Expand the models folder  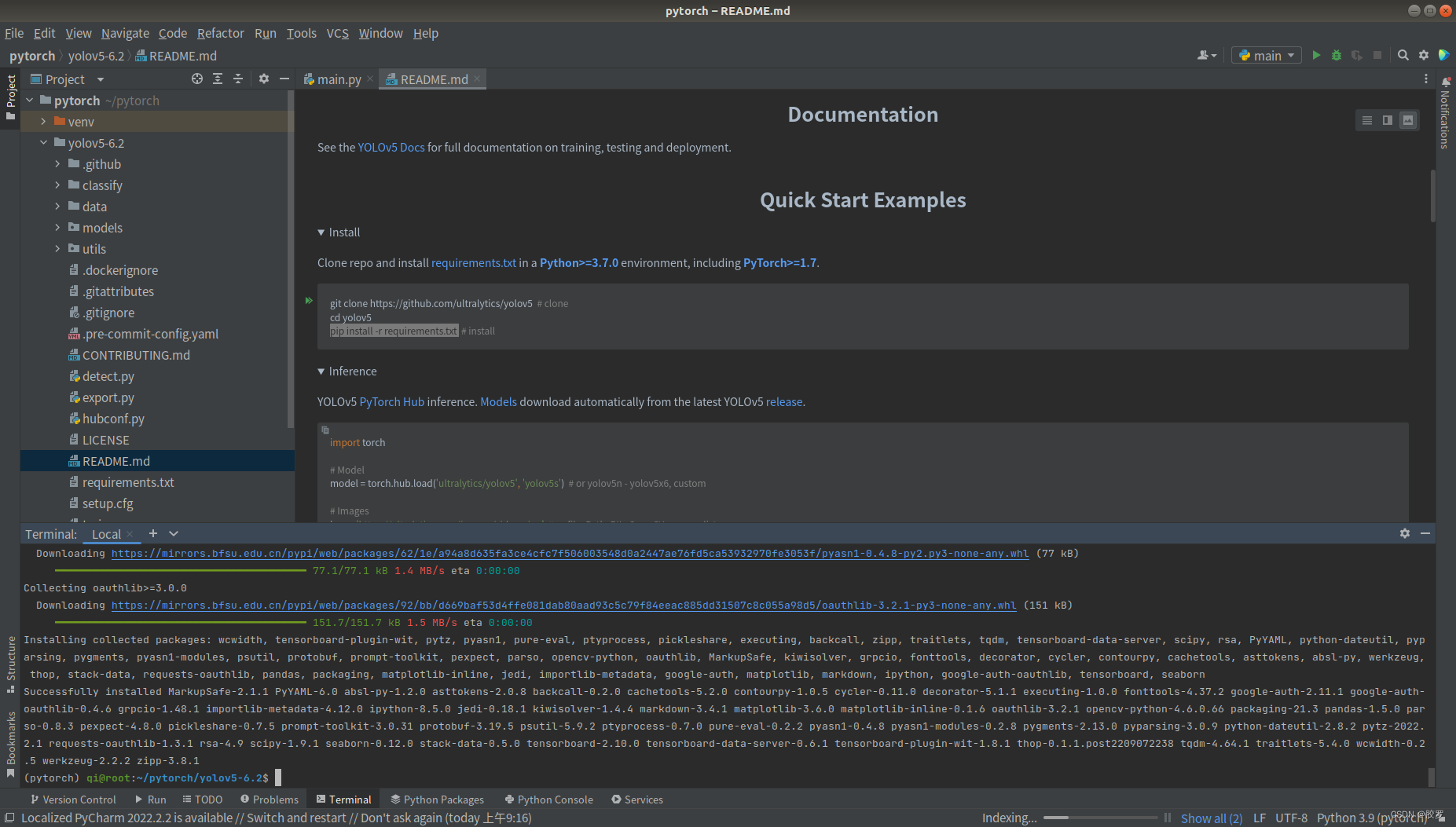57,228
